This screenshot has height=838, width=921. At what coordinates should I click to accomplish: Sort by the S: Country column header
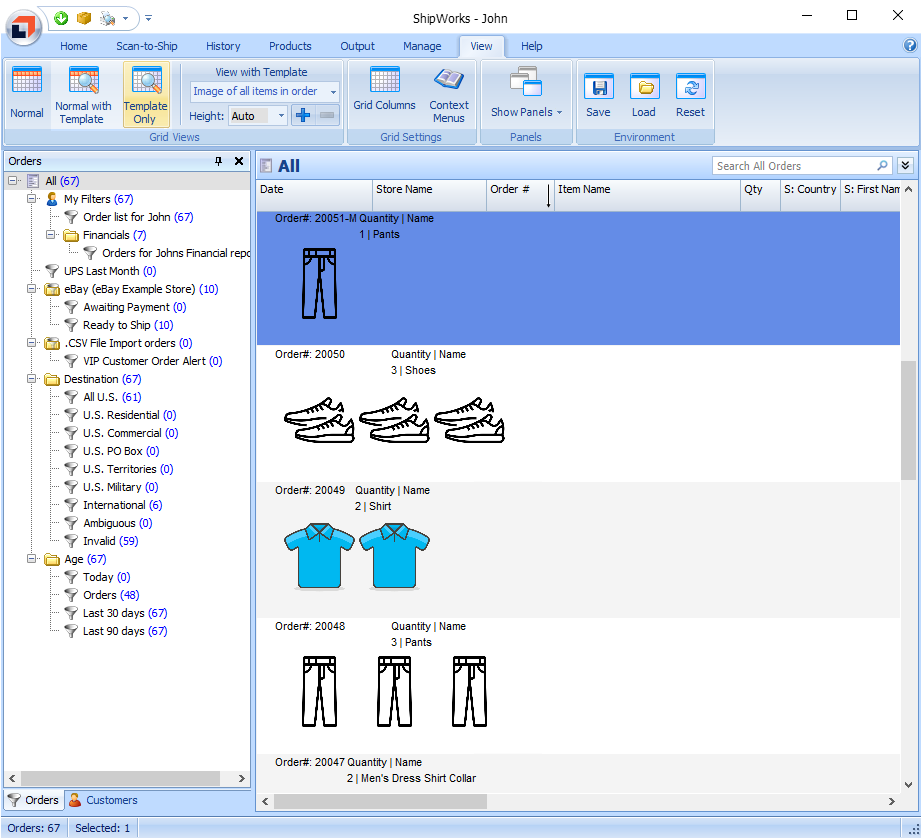(x=811, y=196)
